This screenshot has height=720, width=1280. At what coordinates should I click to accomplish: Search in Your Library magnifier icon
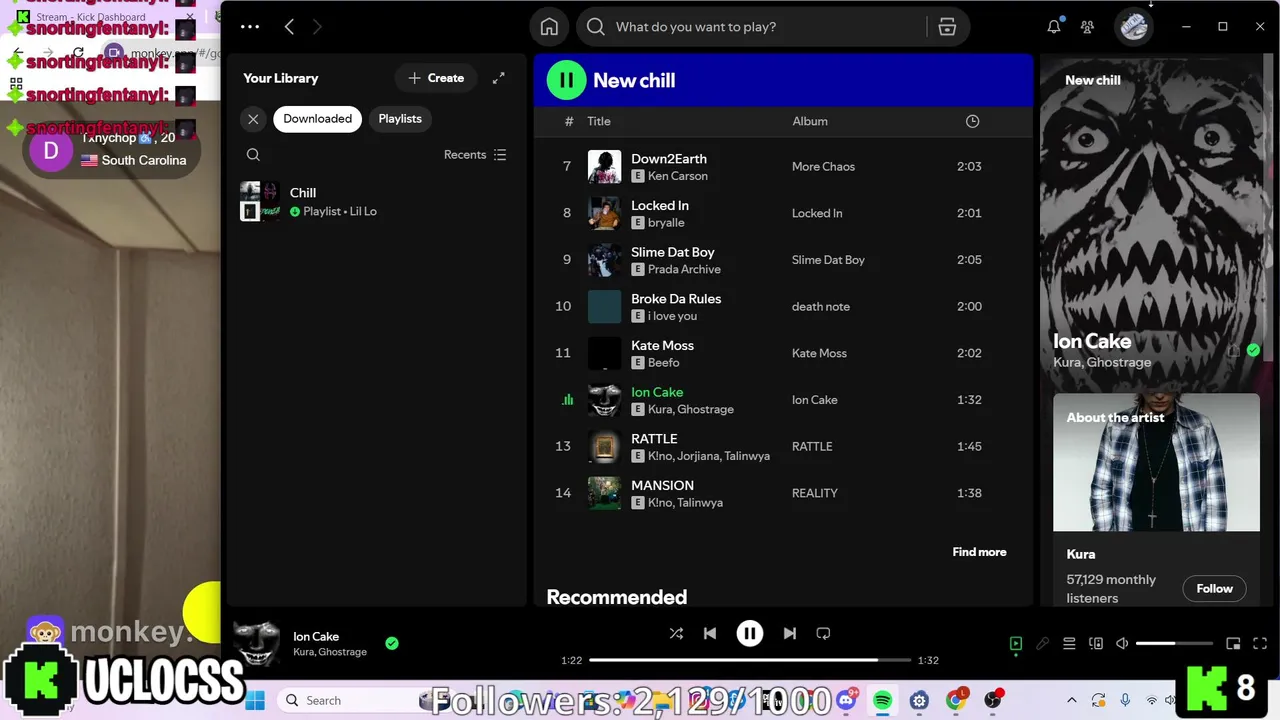click(x=253, y=155)
